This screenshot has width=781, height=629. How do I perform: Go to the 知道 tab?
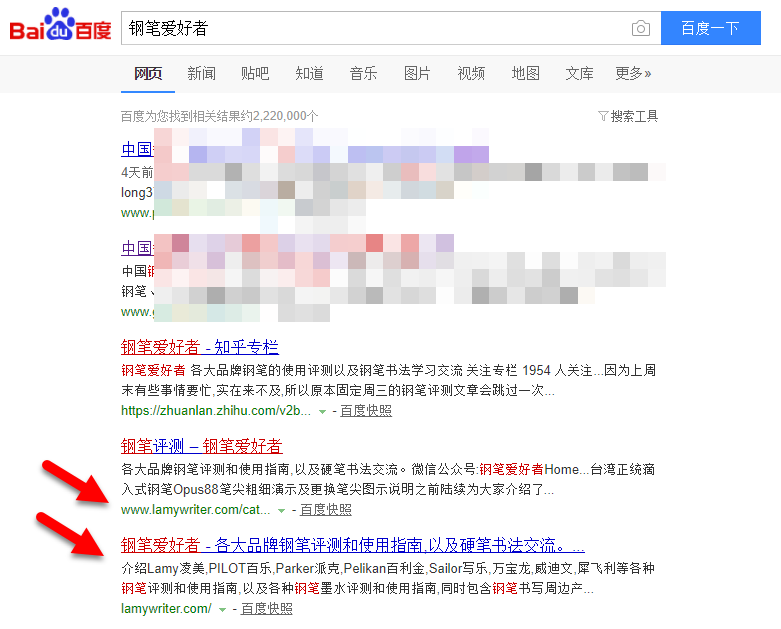pyautogui.click(x=309, y=73)
